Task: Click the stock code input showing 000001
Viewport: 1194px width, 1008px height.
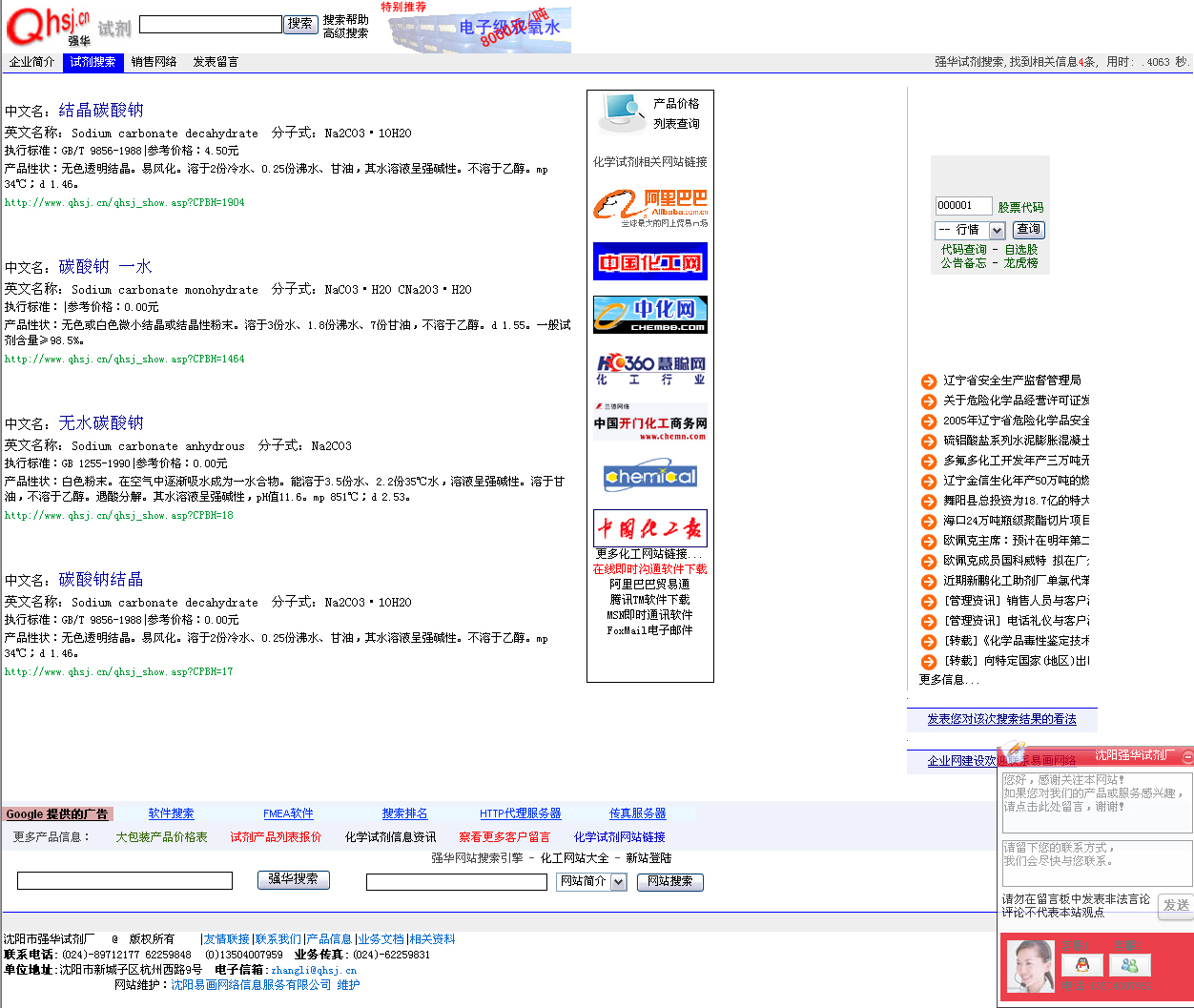Action: coord(964,205)
